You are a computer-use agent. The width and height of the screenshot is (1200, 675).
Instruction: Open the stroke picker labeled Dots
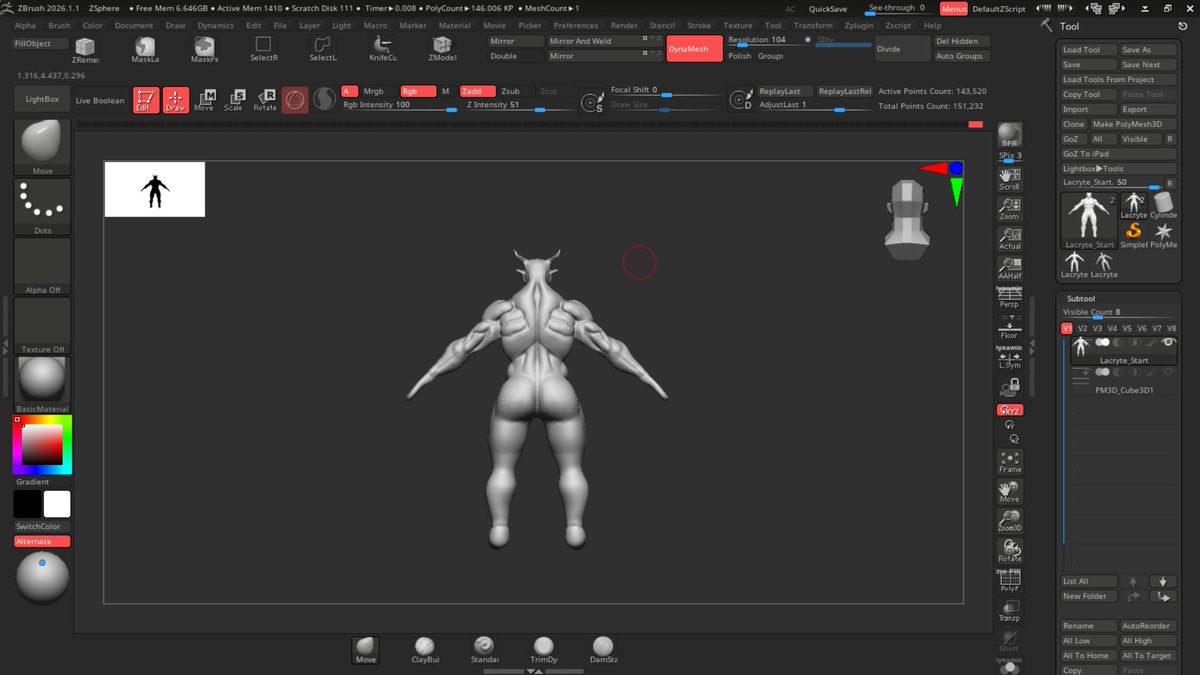pos(42,207)
